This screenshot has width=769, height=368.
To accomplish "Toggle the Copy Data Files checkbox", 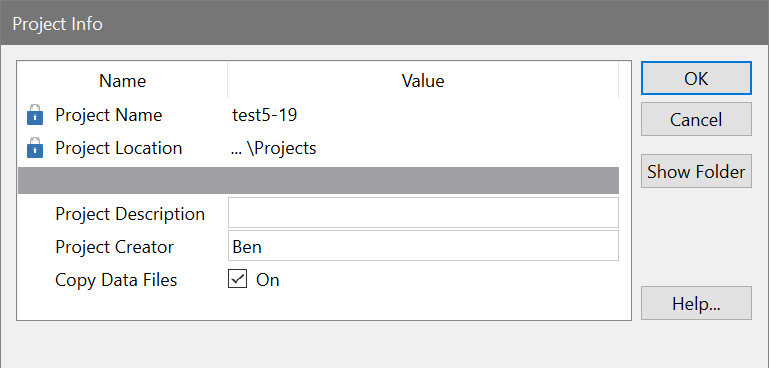I will tap(237, 279).
